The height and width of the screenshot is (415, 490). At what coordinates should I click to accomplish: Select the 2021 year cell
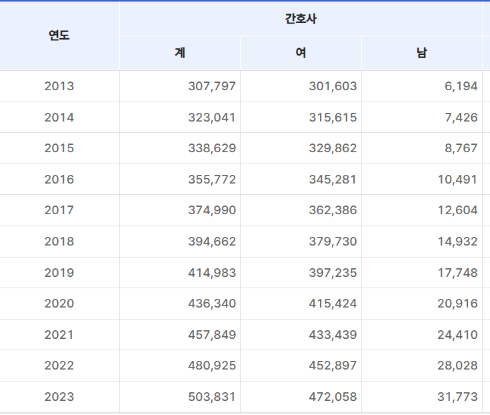(59, 335)
